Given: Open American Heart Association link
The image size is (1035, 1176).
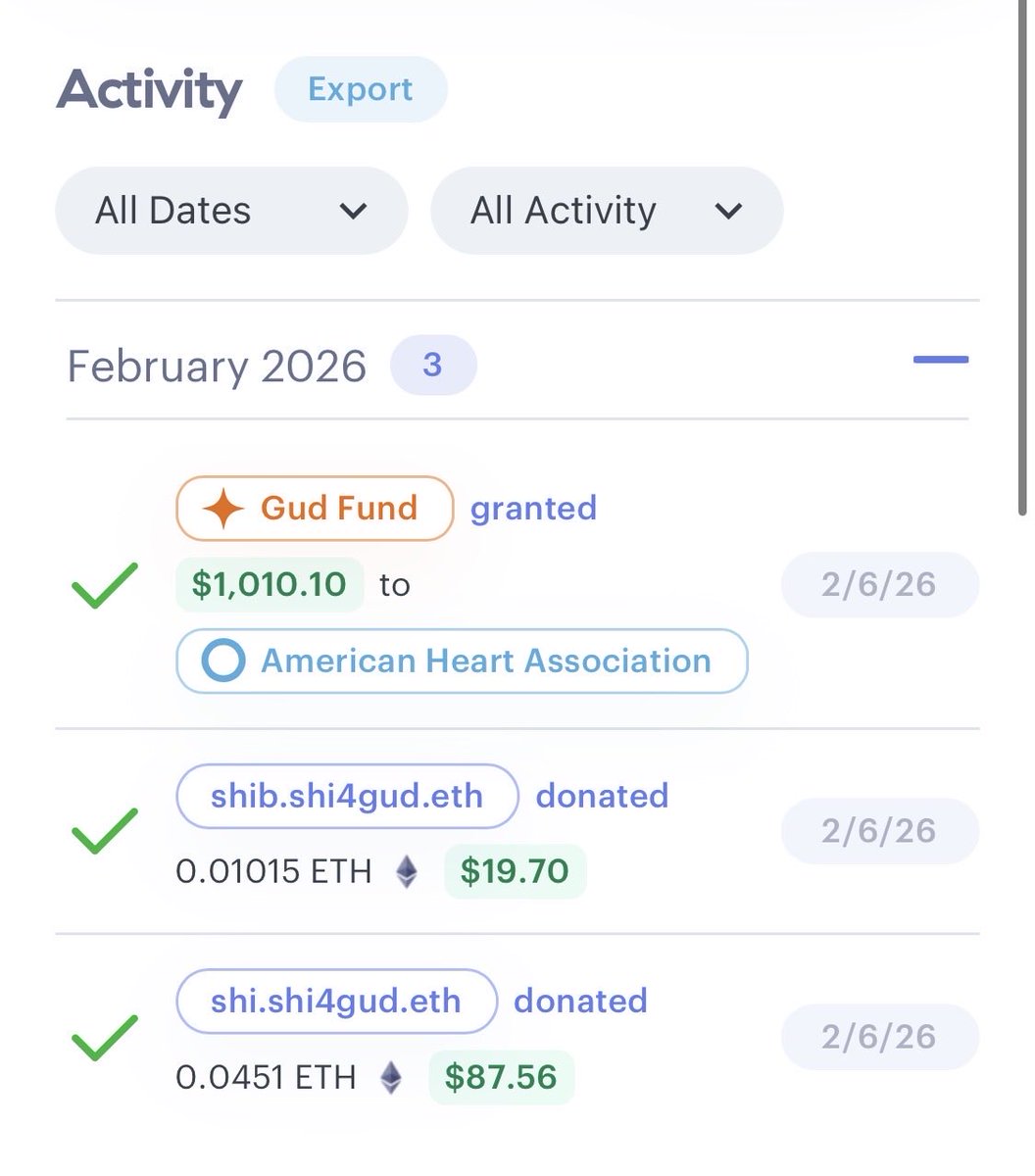Looking at the screenshot, I should [x=462, y=661].
